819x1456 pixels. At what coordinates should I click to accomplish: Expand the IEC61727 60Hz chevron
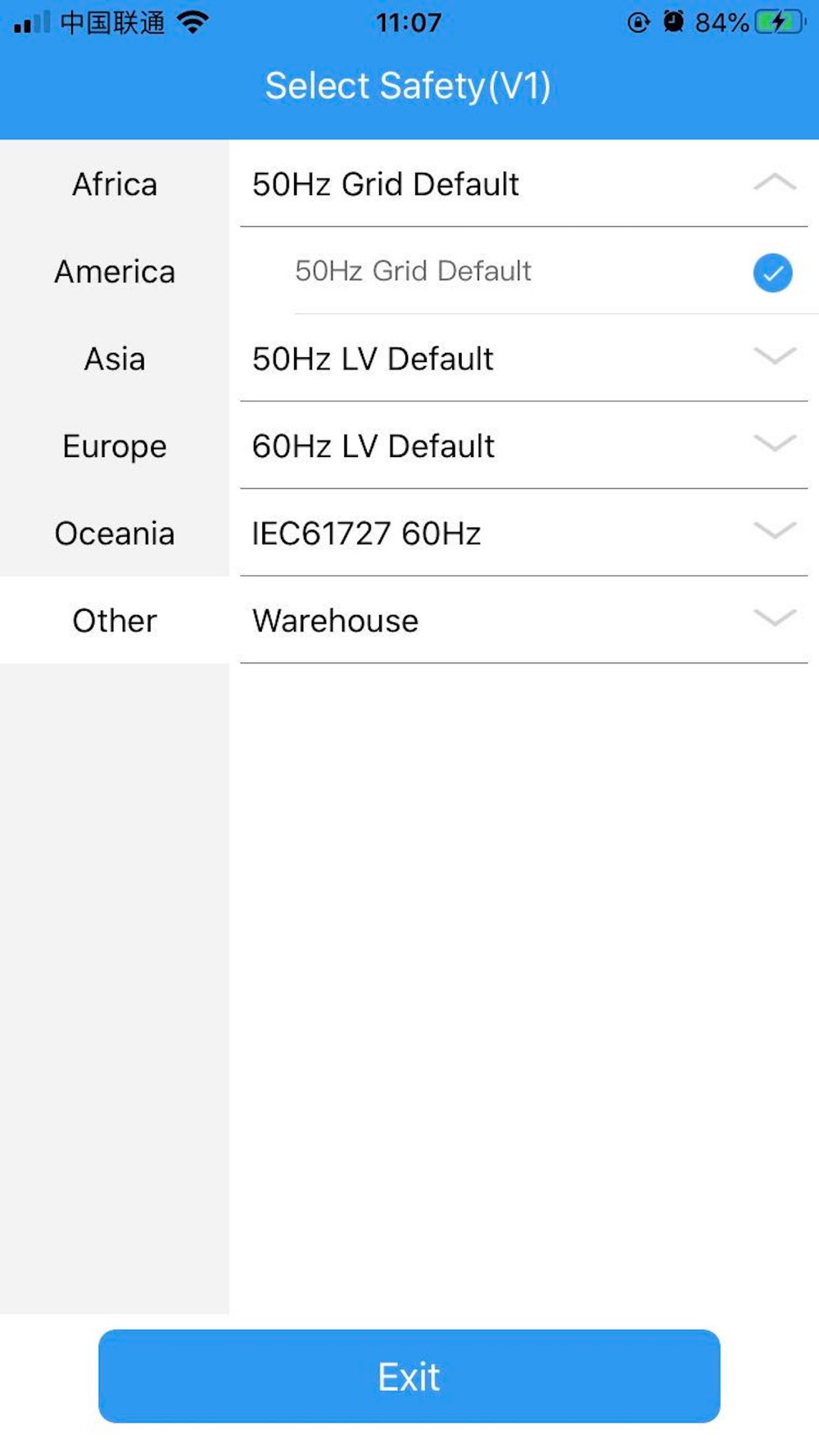(x=774, y=531)
